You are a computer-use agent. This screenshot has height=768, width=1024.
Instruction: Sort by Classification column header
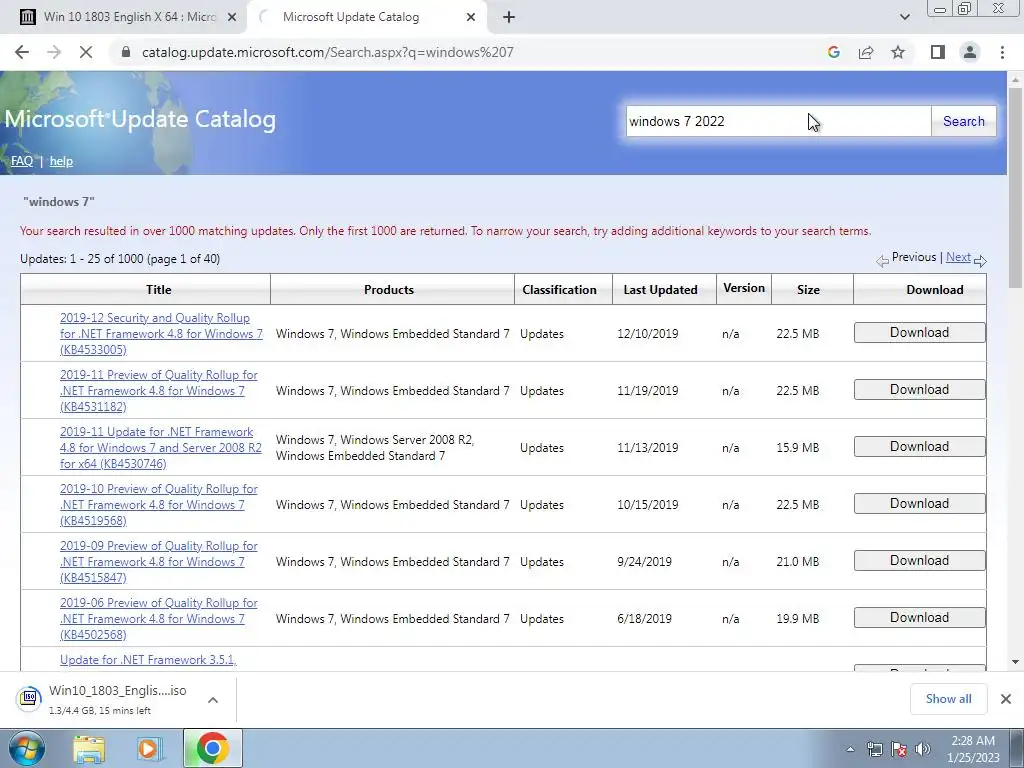click(559, 289)
